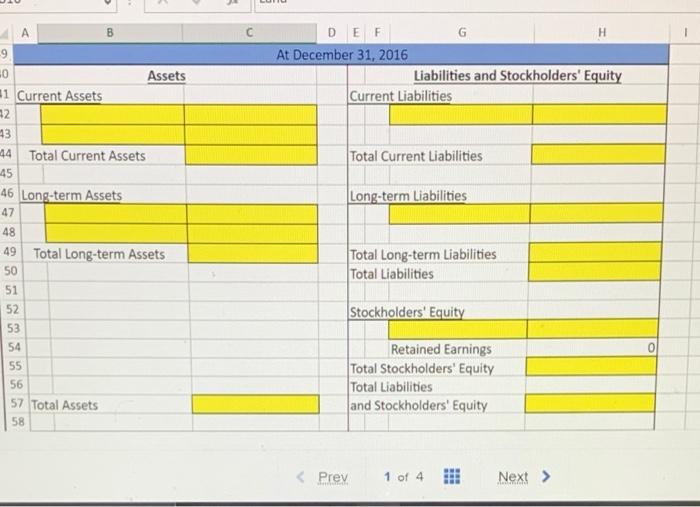Select the 'Stockholders' Equity' section label
This screenshot has height=507, width=700.
(x=407, y=312)
